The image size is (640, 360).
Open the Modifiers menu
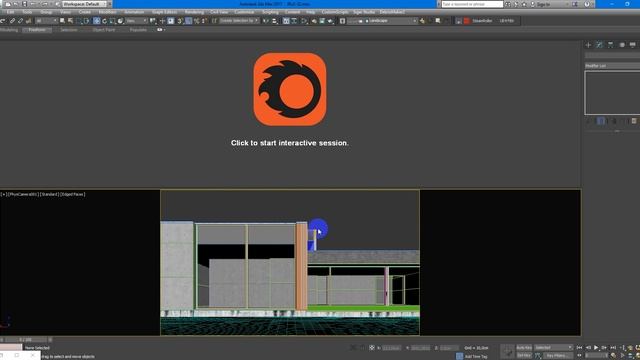(107, 12)
